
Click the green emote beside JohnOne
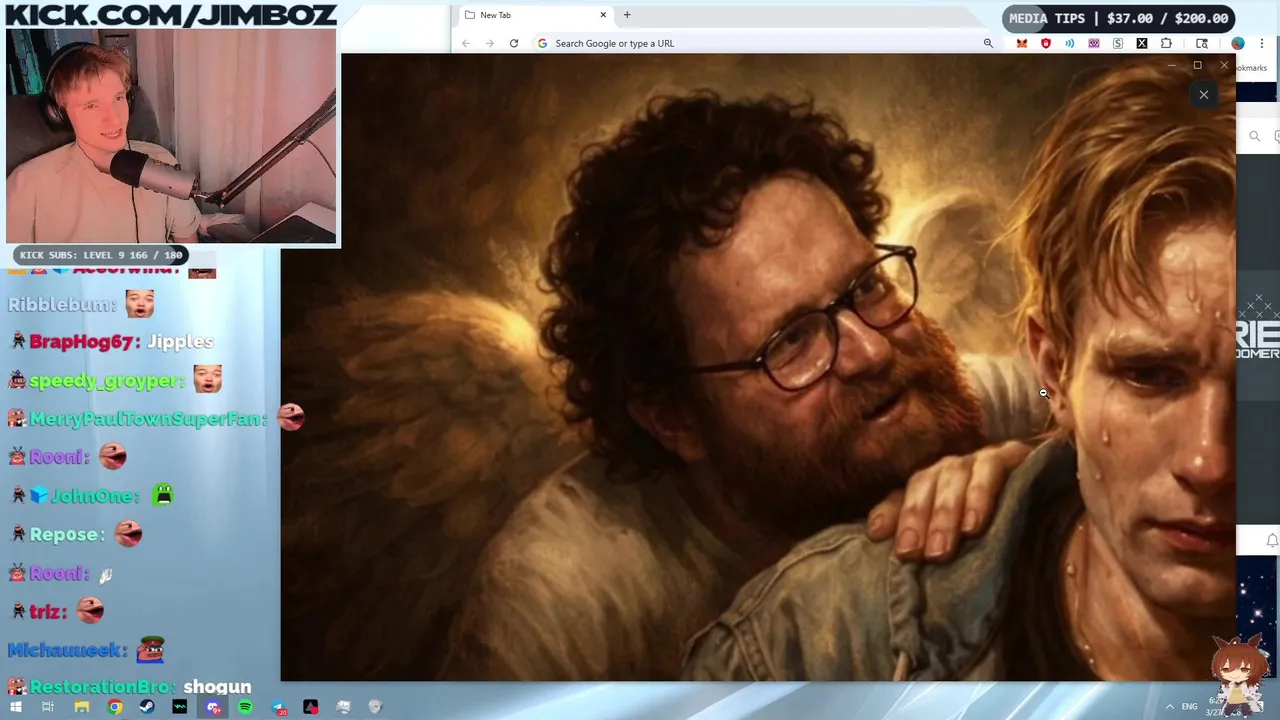(x=163, y=495)
